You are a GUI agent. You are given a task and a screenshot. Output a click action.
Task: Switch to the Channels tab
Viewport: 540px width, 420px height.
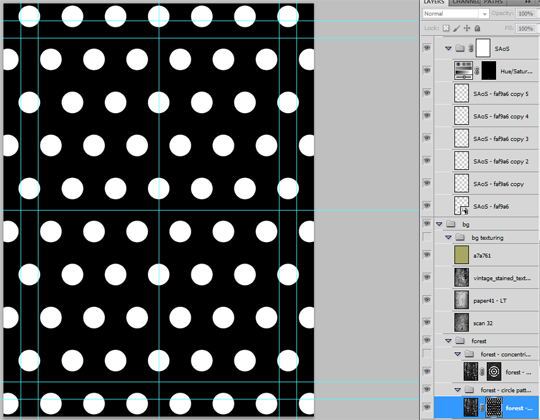[466, 2]
